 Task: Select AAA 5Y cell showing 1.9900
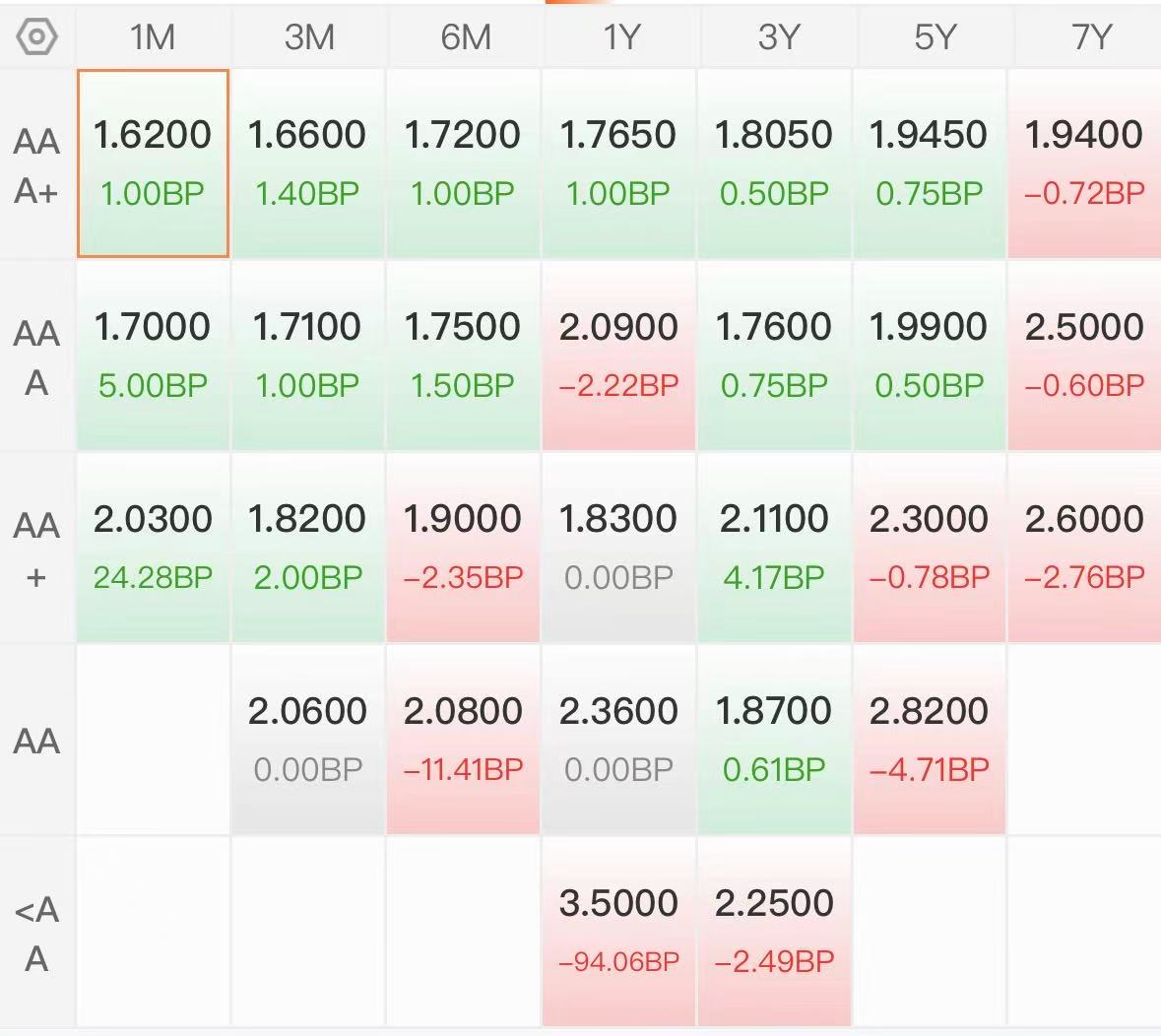point(930,356)
